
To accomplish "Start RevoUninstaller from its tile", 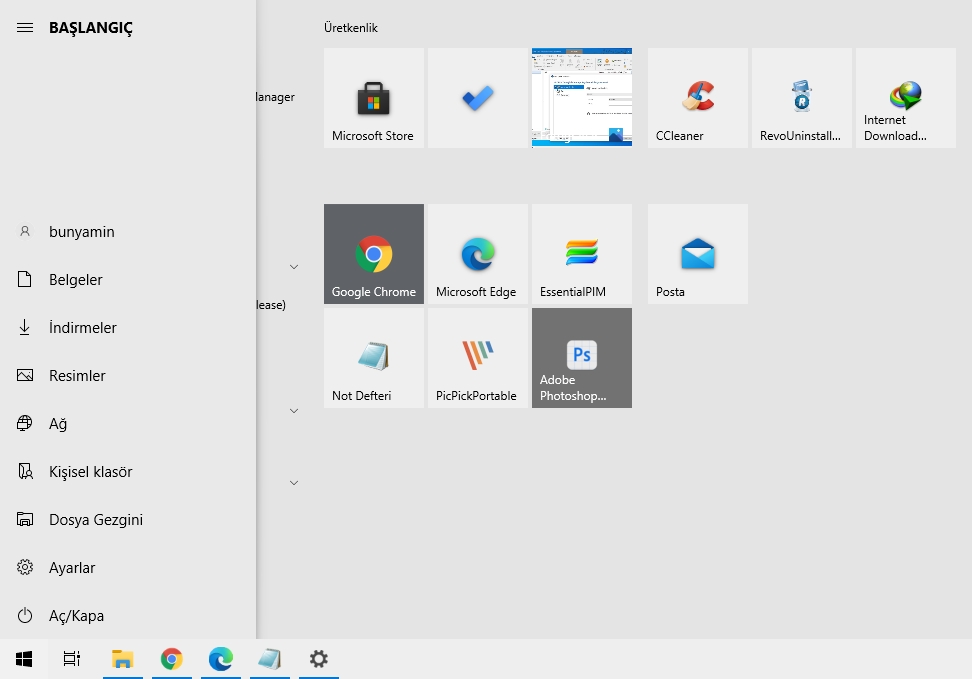I will point(801,97).
